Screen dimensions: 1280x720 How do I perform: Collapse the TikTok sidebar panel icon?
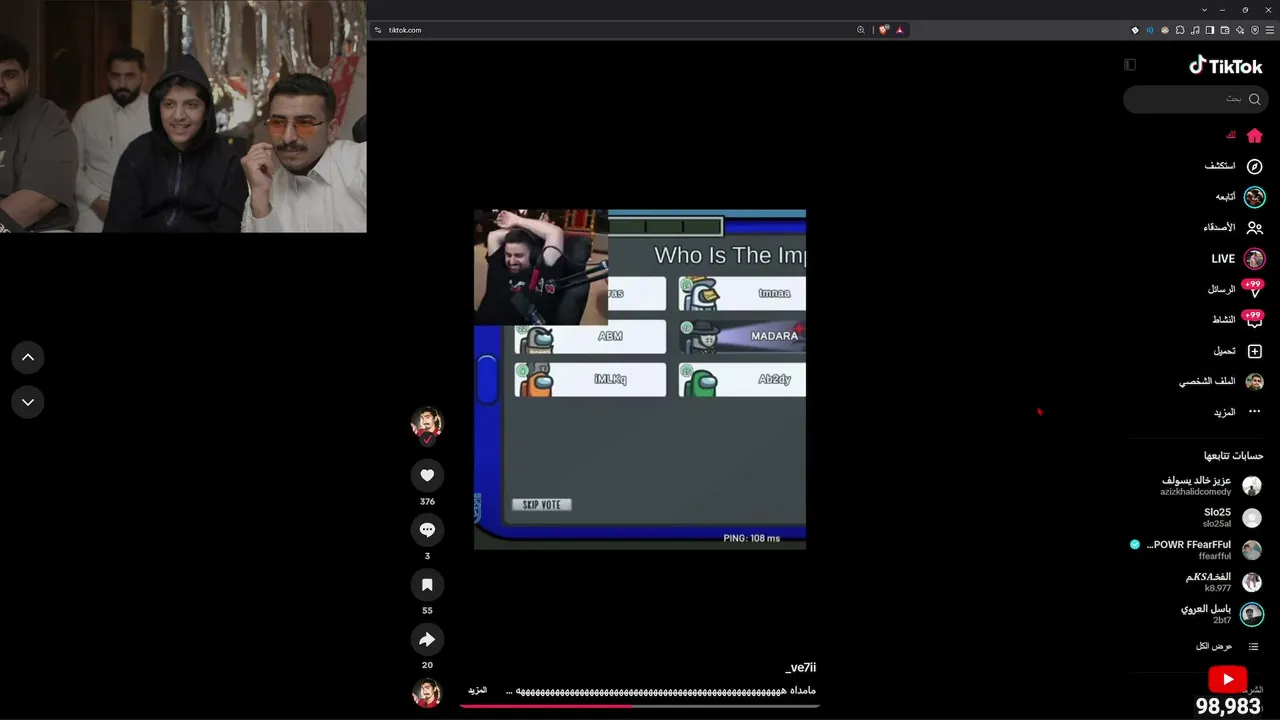coord(1130,65)
